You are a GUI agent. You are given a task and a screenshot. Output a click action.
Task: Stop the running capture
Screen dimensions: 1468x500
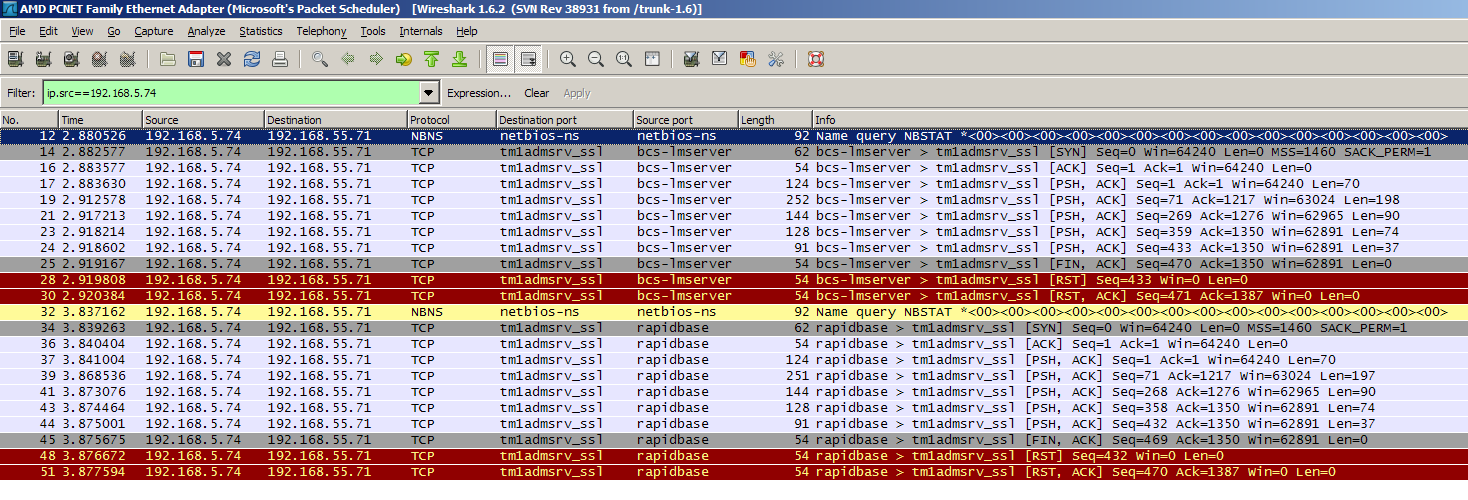point(100,59)
